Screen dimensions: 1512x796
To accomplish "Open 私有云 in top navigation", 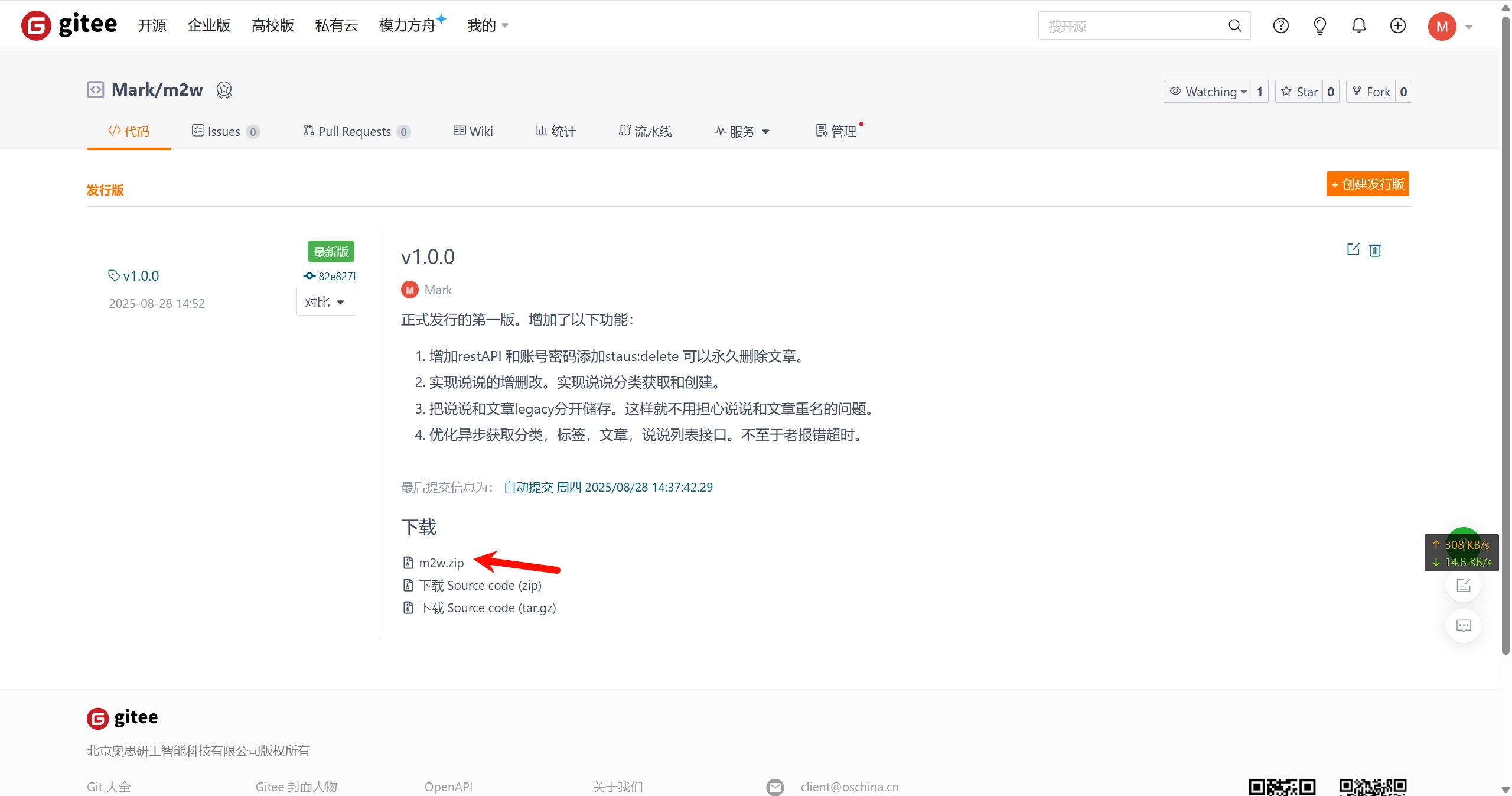I will tap(337, 25).
